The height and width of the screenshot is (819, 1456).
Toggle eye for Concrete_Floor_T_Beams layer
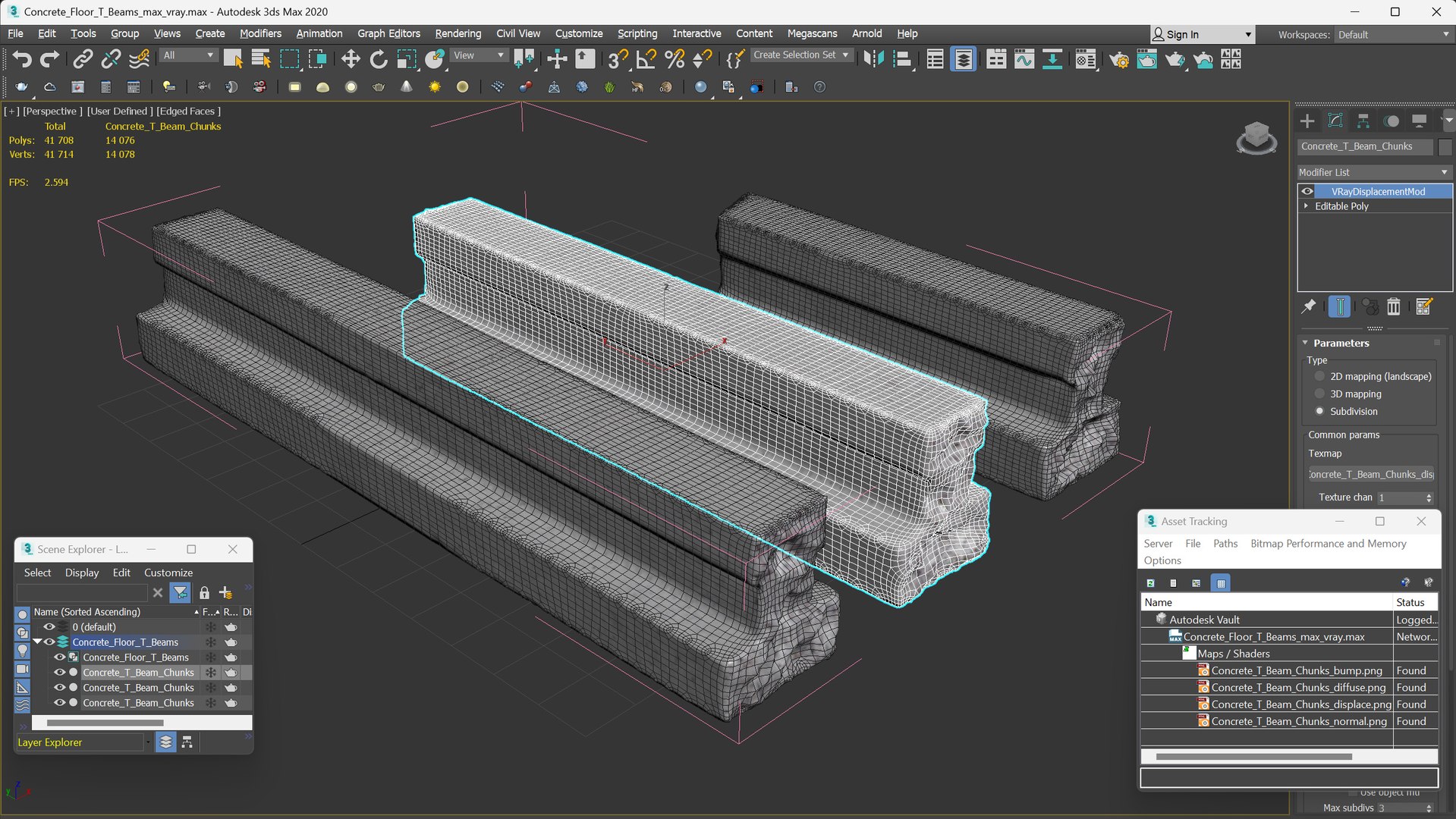(49, 642)
